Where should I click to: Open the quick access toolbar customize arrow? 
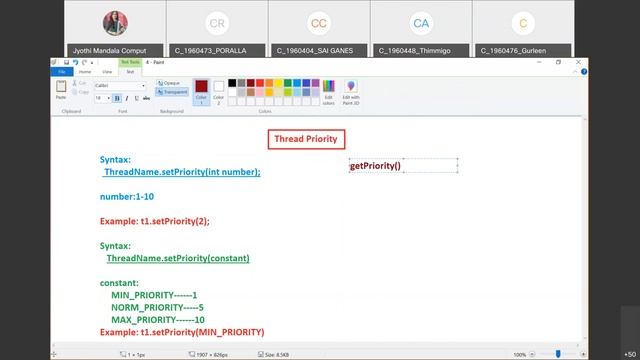92,63
